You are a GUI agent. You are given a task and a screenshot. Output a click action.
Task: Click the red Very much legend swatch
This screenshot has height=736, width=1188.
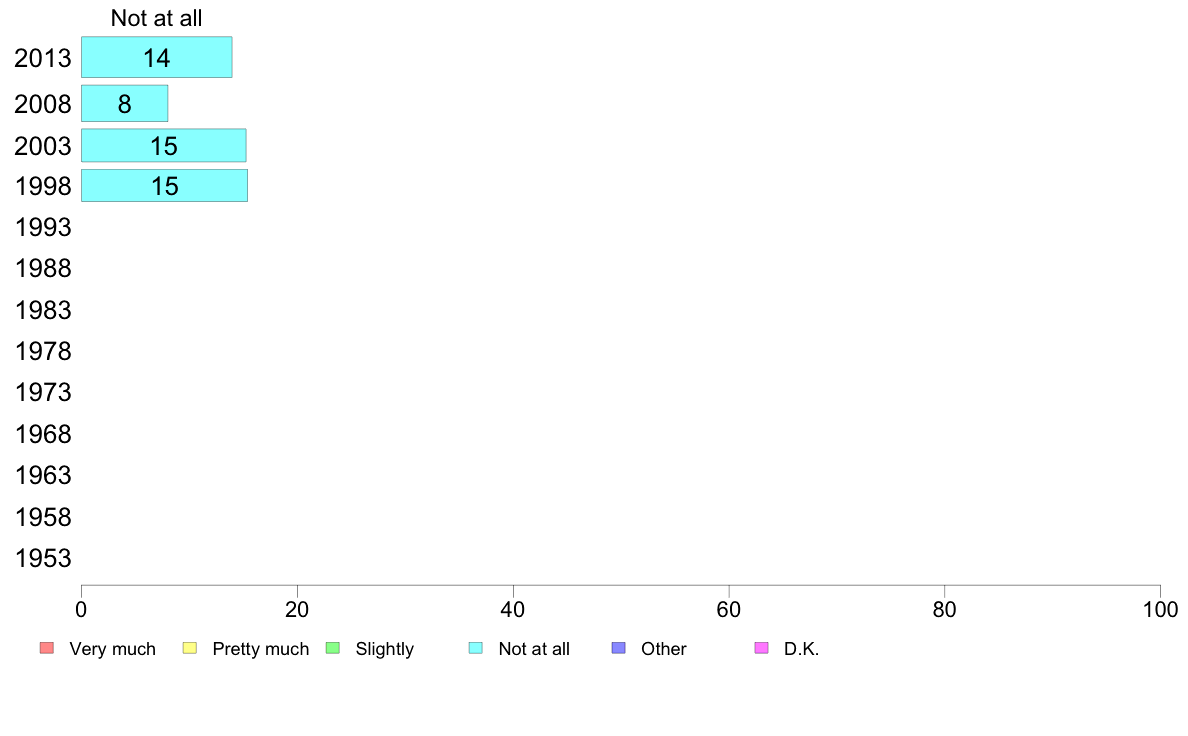pyautogui.click(x=47, y=648)
